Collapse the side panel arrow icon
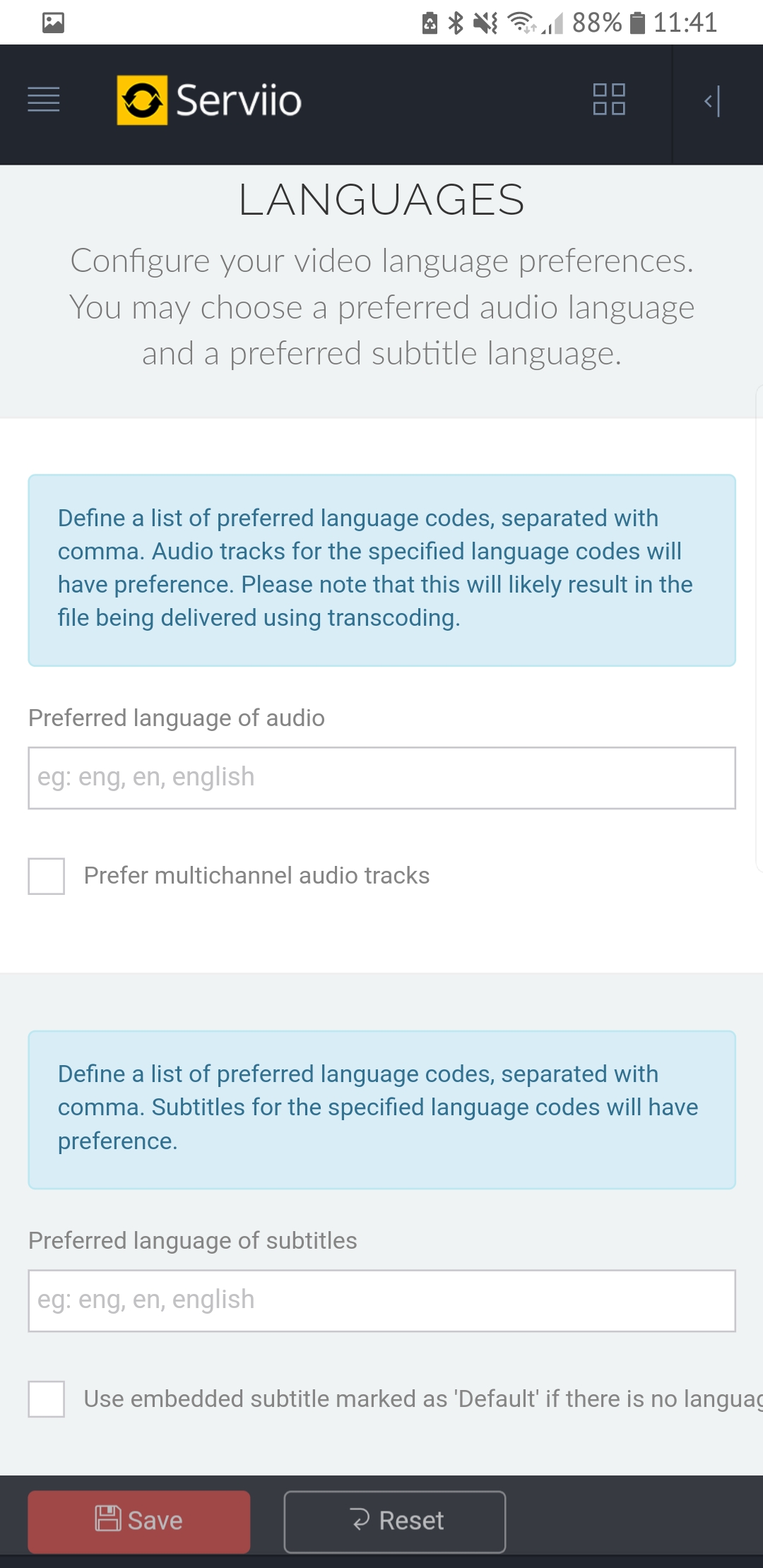 tap(713, 101)
